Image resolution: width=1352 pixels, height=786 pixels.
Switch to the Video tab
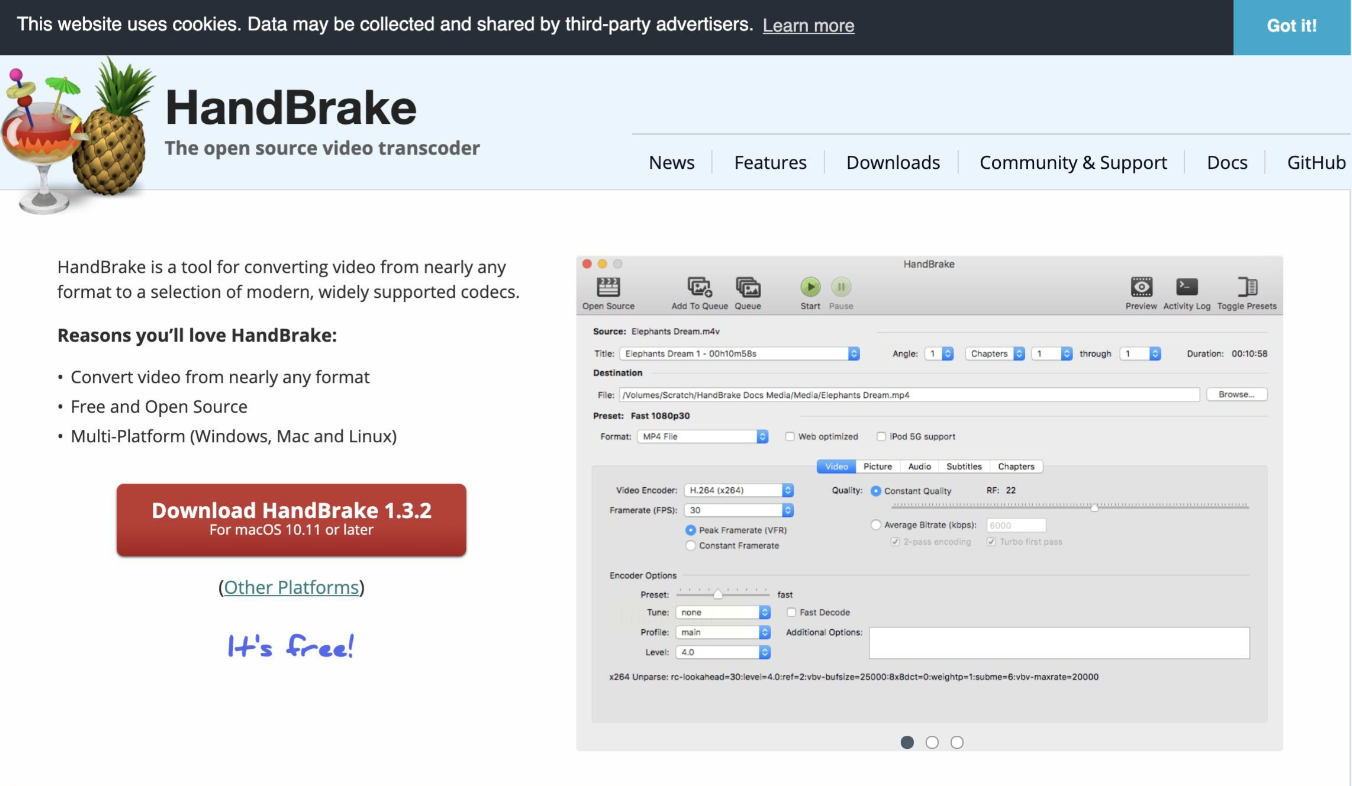(x=836, y=467)
